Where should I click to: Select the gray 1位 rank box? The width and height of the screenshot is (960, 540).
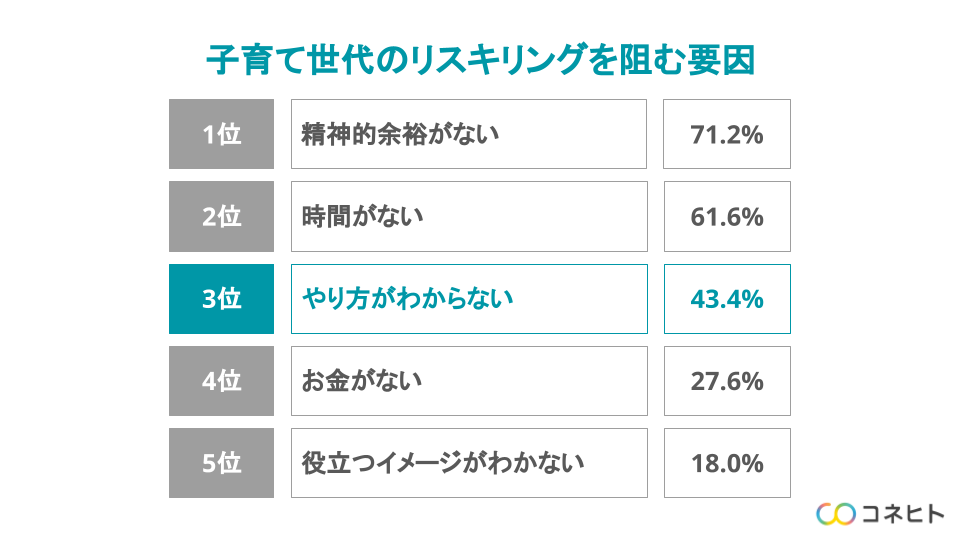tap(222, 134)
